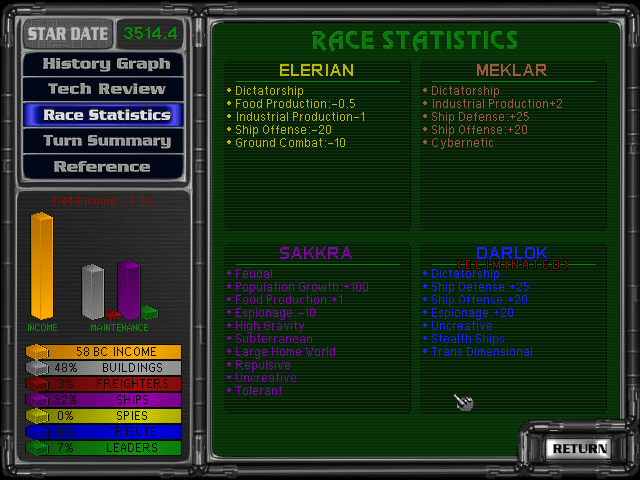Open the Turn Summary screen
Viewport: 640px width, 480px height.
(103, 141)
